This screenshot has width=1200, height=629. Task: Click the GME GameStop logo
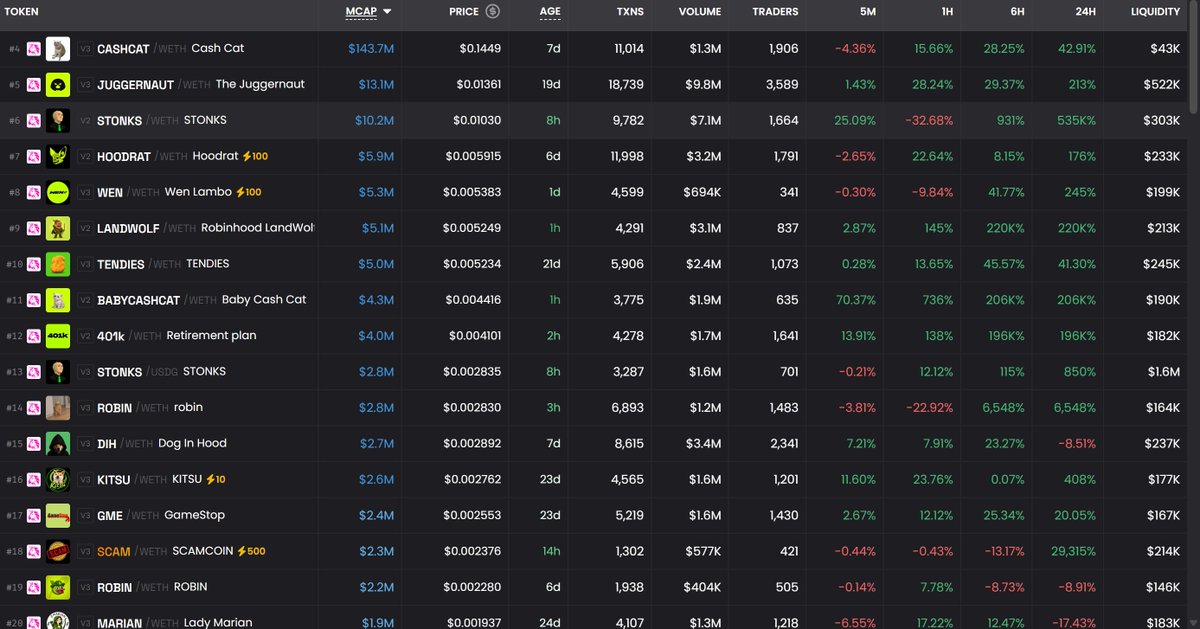tap(58, 516)
